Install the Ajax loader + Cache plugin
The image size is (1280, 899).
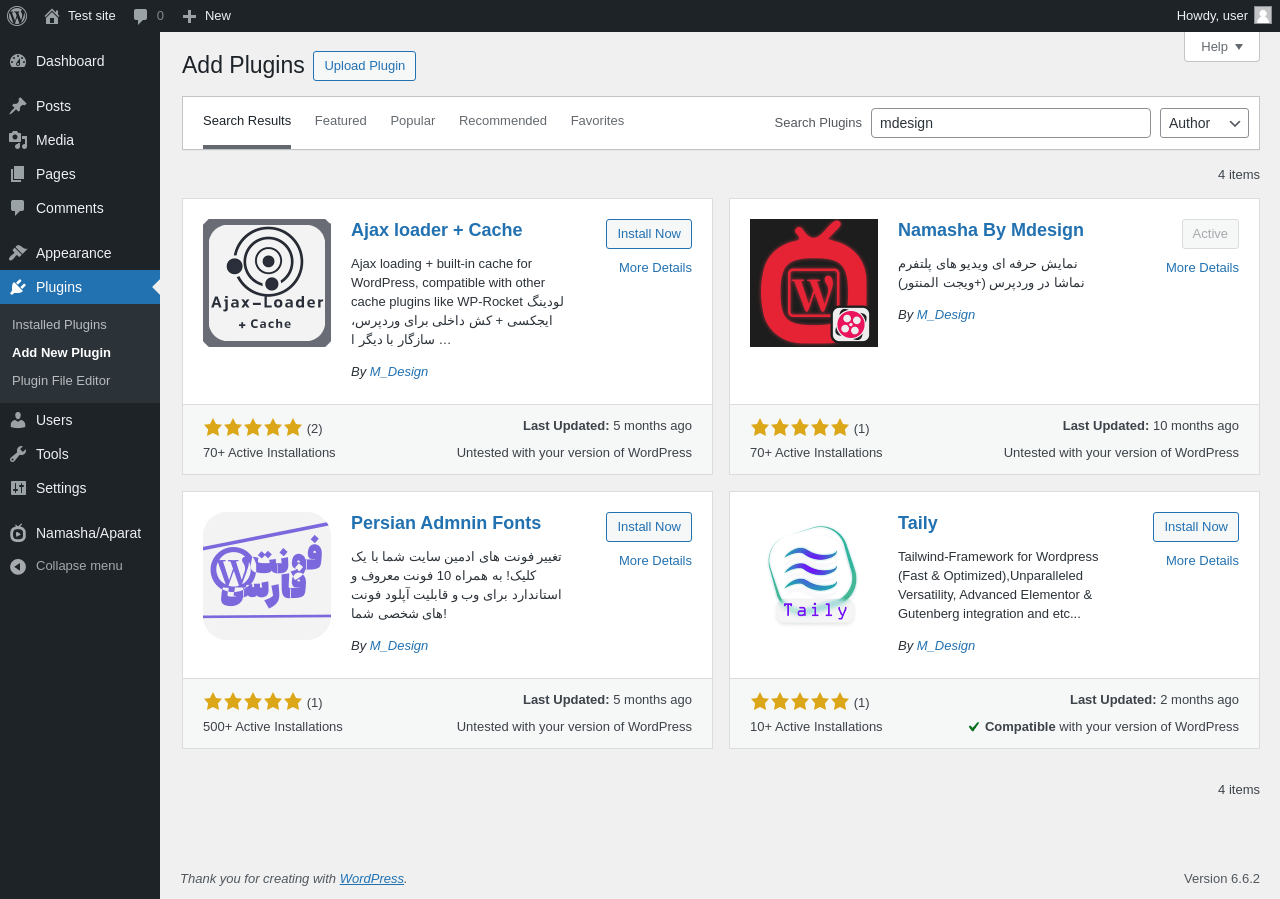point(649,234)
